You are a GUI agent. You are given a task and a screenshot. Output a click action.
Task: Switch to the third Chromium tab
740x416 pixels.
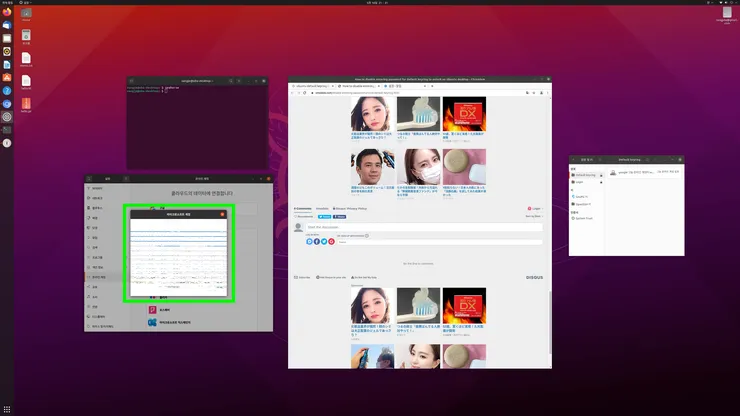[405, 86]
